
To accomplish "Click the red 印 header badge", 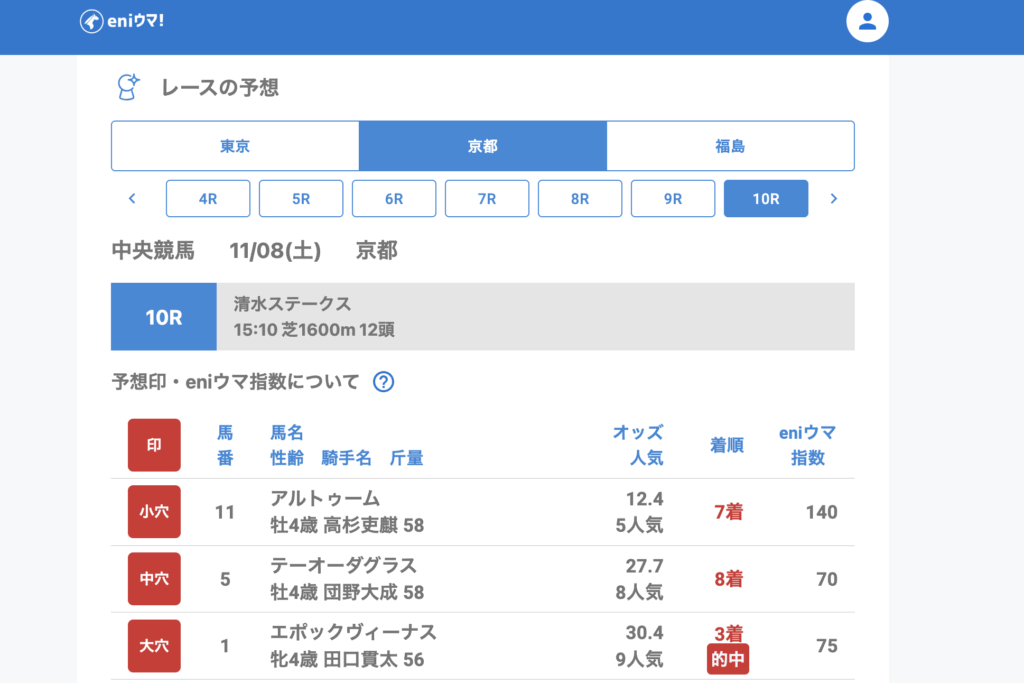I will [x=154, y=445].
